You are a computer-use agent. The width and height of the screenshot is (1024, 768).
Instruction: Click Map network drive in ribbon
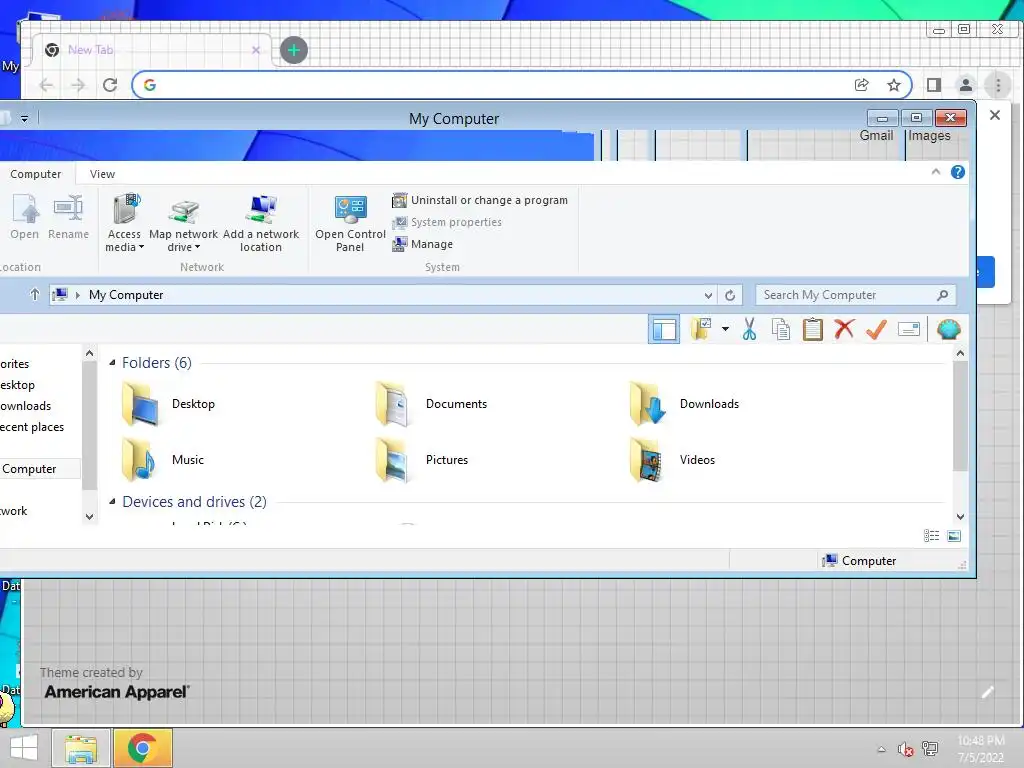click(184, 223)
